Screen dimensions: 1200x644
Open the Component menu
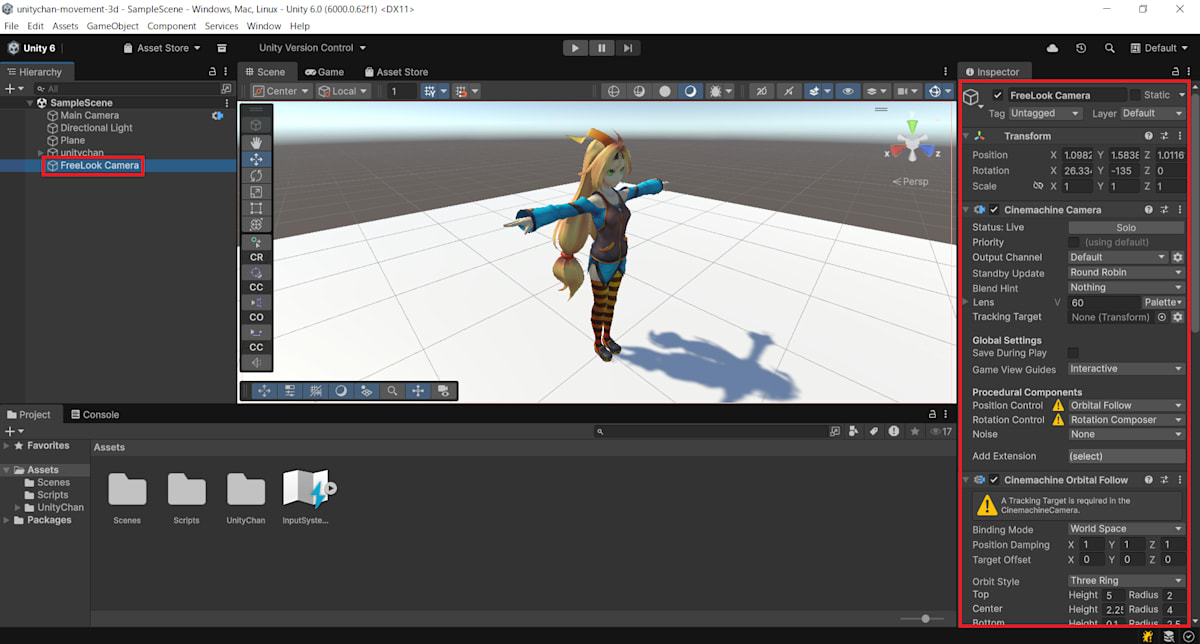click(171, 26)
